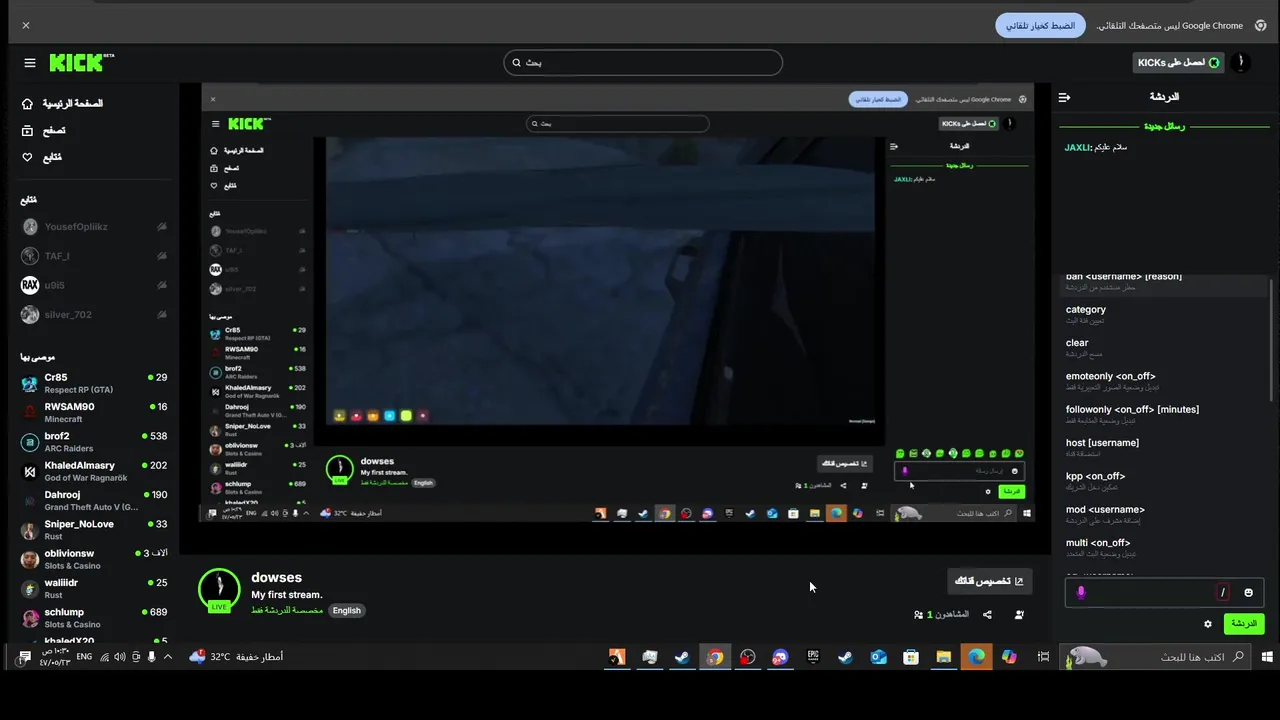Open KhaledAlmasry recommended channel

(94, 471)
